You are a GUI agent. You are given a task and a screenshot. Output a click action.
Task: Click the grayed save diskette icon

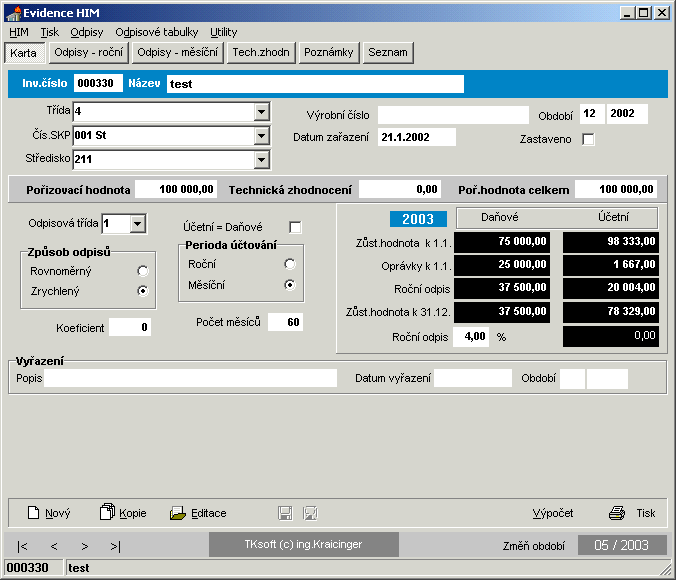point(285,513)
